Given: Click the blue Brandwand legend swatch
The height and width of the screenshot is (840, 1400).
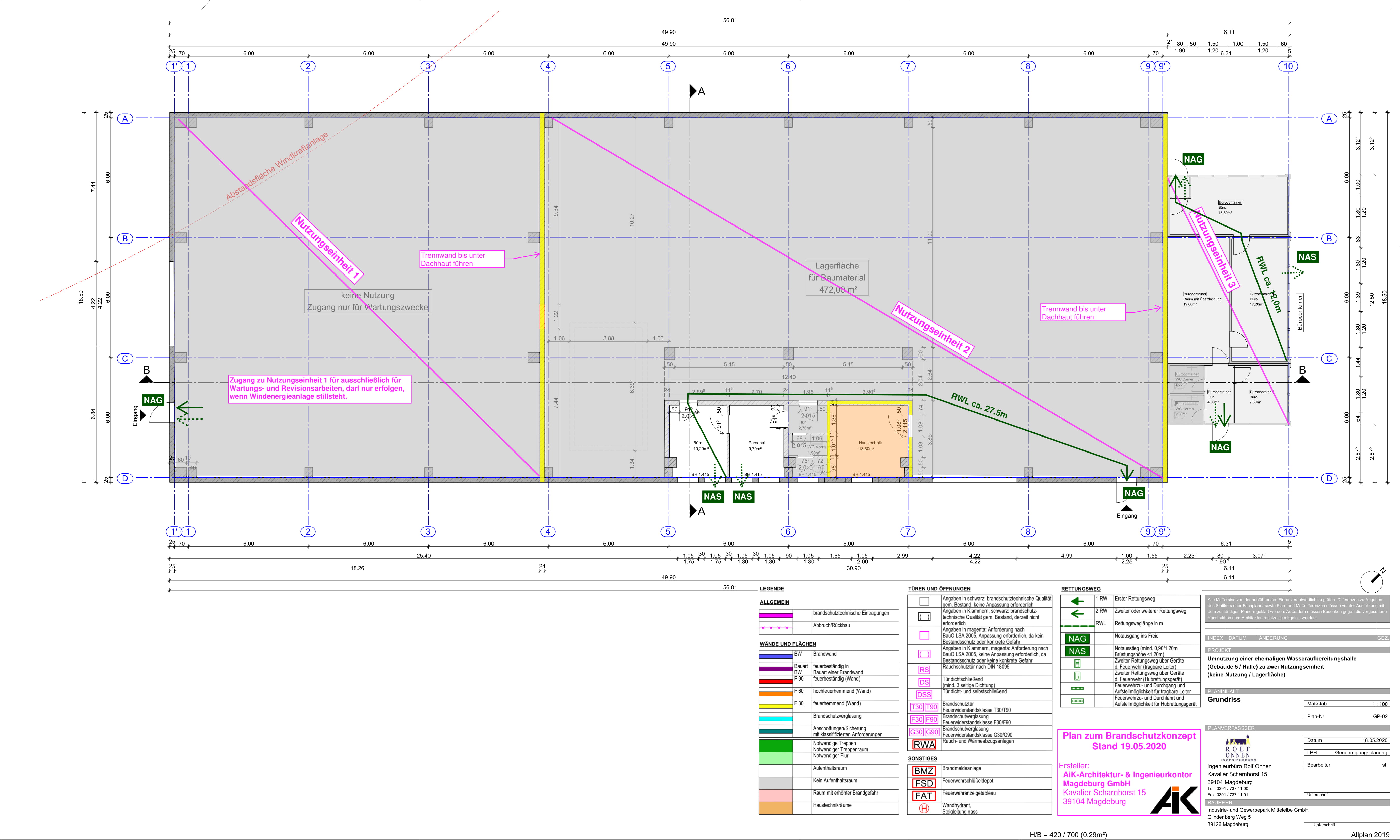Looking at the screenshot, I should pyautogui.click(x=776, y=657).
